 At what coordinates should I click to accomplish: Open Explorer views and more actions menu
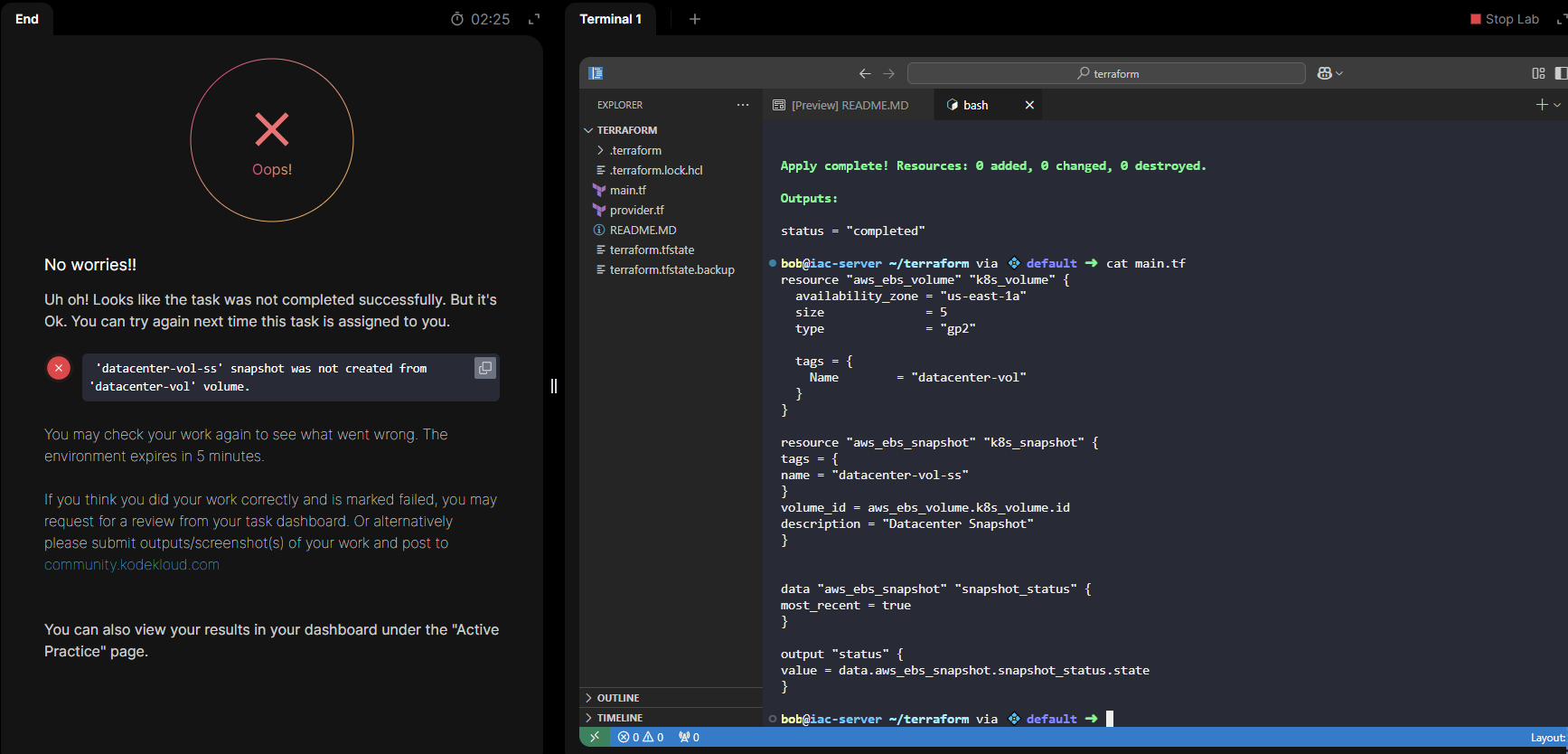tap(743, 105)
